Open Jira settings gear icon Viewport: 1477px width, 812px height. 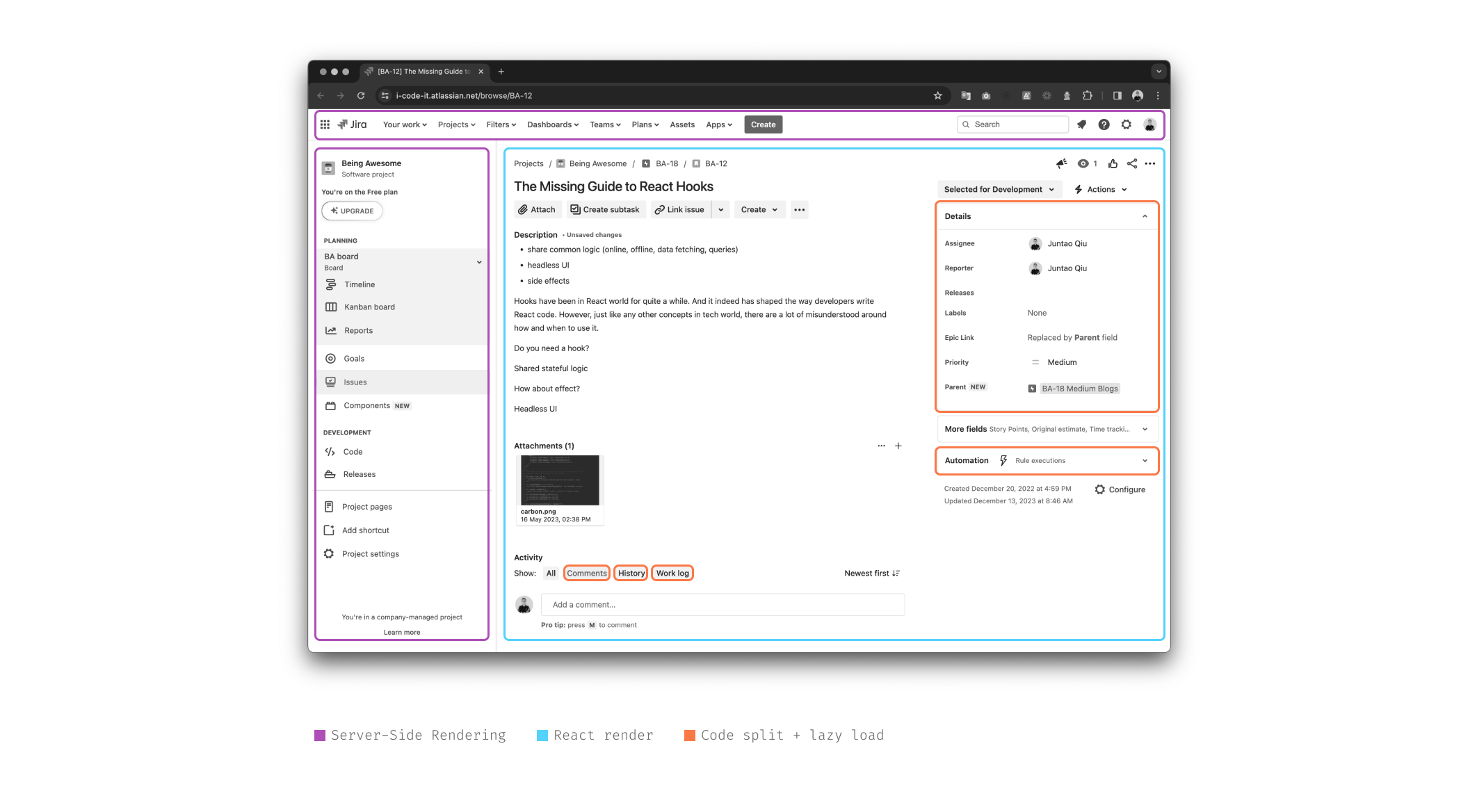[1126, 124]
